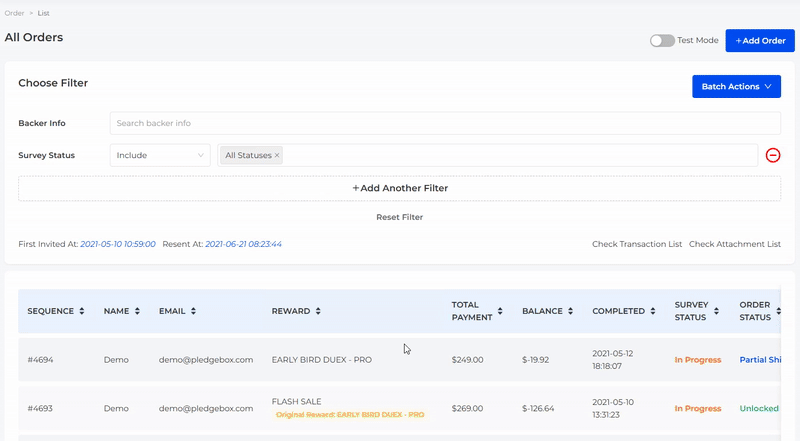Go to Order breadcrumb
800x441 pixels.
tap(14, 13)
